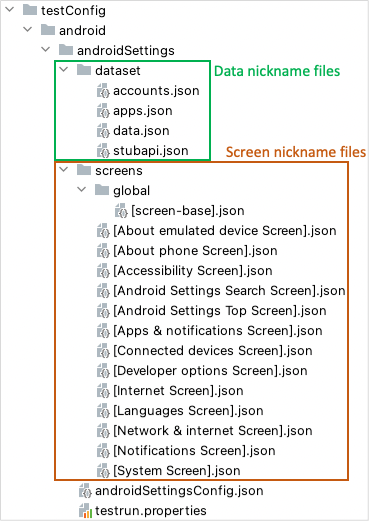Click the testrun.properties file icon

coord(85,511)
